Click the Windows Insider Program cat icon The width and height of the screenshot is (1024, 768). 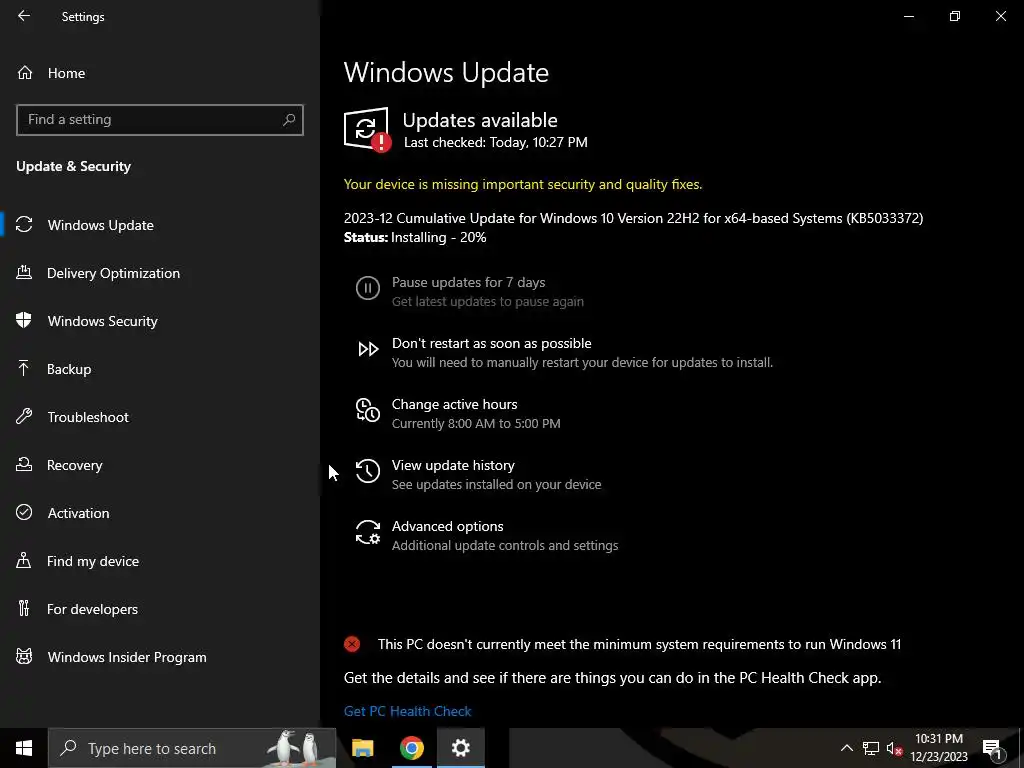click(24, 656)
